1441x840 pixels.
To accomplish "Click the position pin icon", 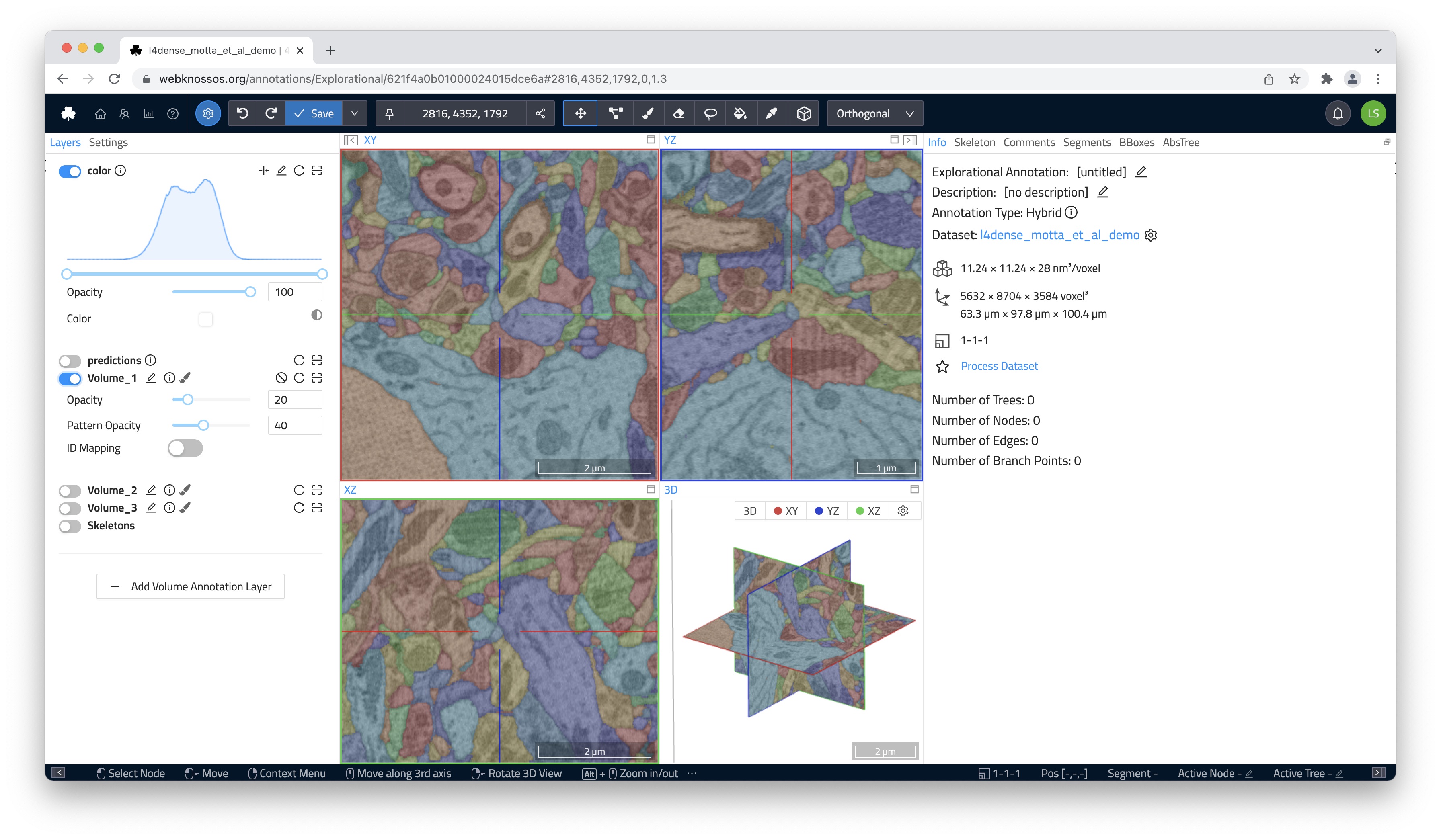I will [390, 113].
